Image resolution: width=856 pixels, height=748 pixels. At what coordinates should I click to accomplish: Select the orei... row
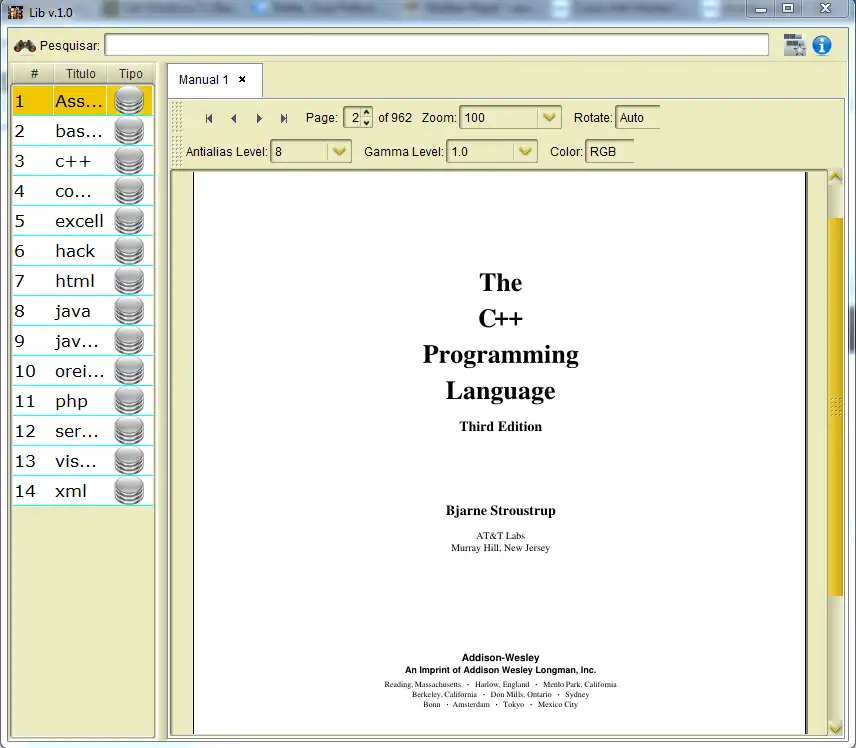pyautogui.click(x=82, y=371)
